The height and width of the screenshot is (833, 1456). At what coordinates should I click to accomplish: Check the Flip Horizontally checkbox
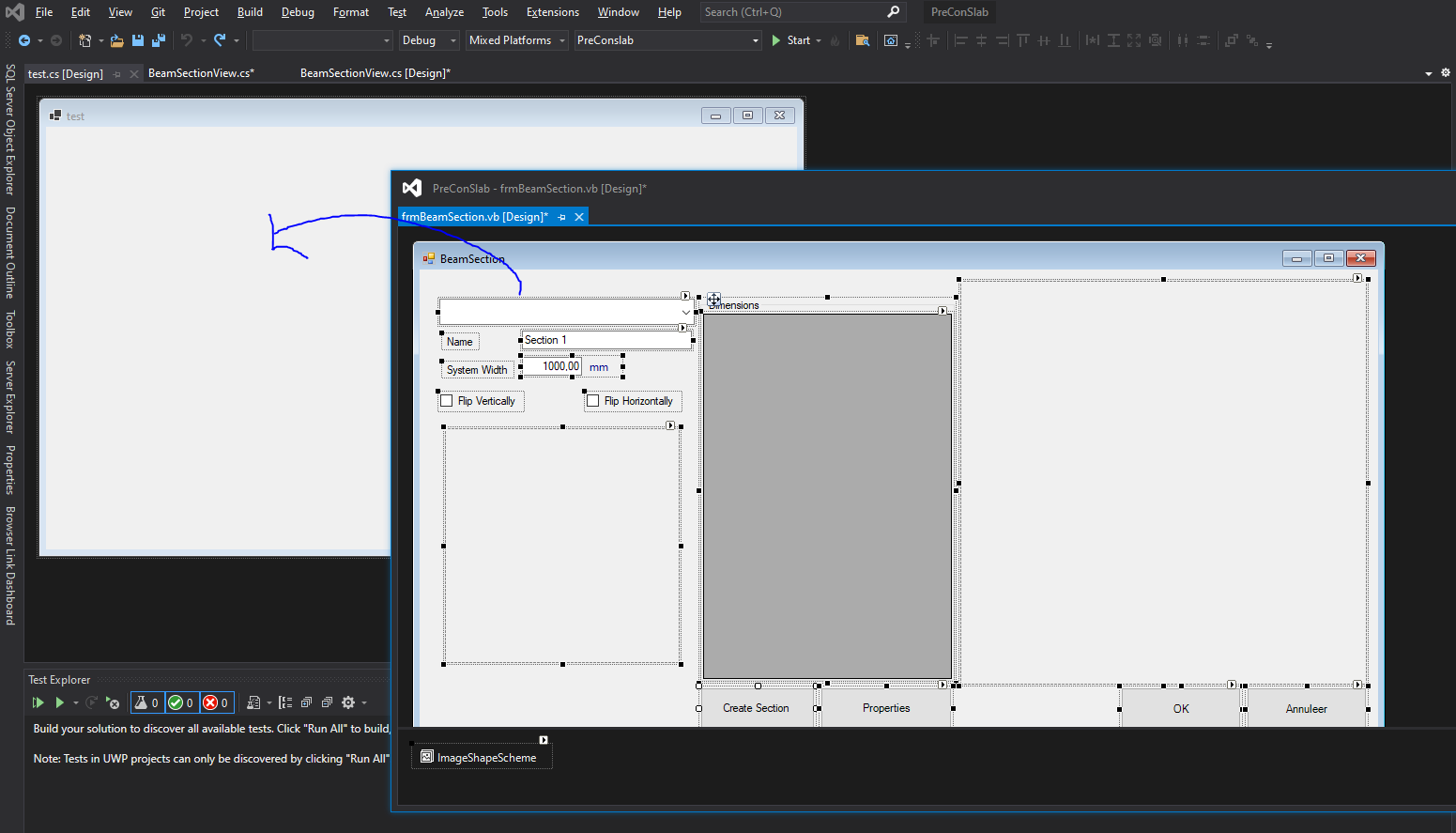592,401
